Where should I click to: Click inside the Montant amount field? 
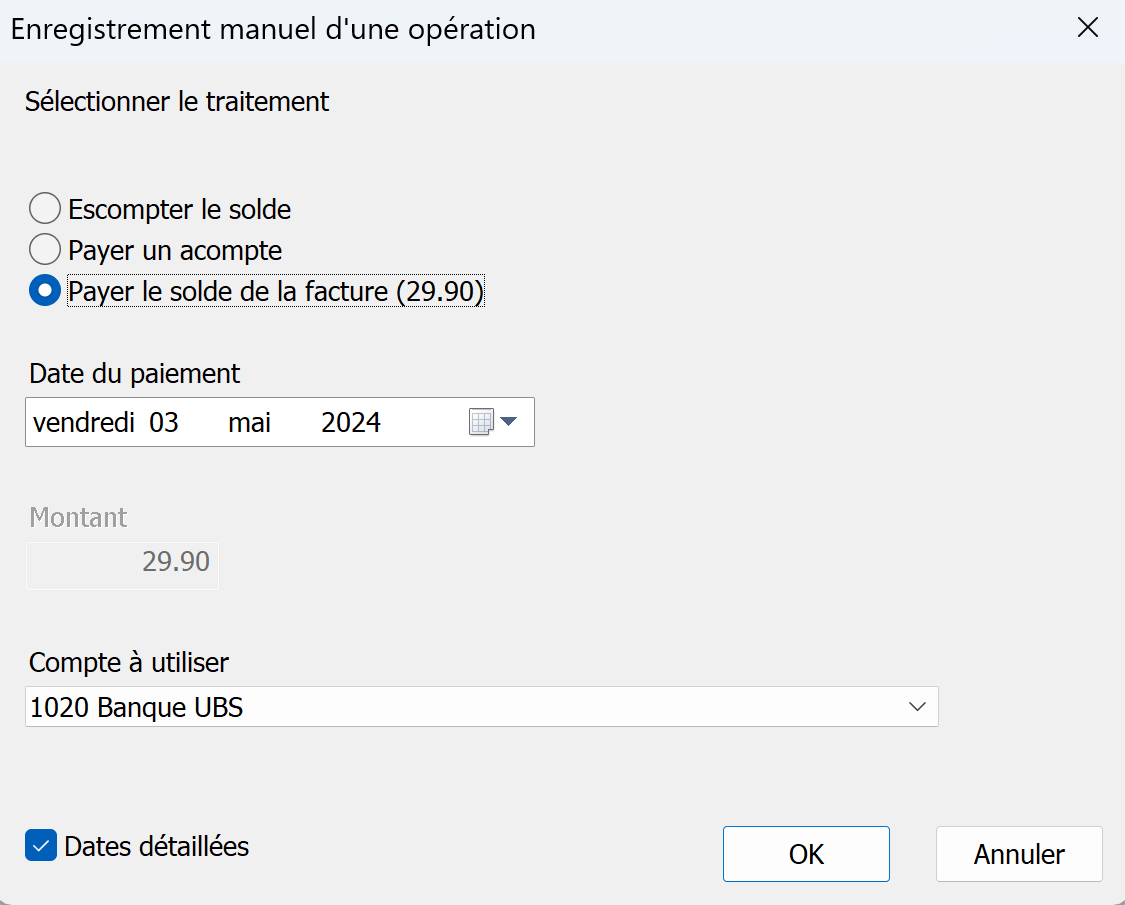tap(122, 565)
